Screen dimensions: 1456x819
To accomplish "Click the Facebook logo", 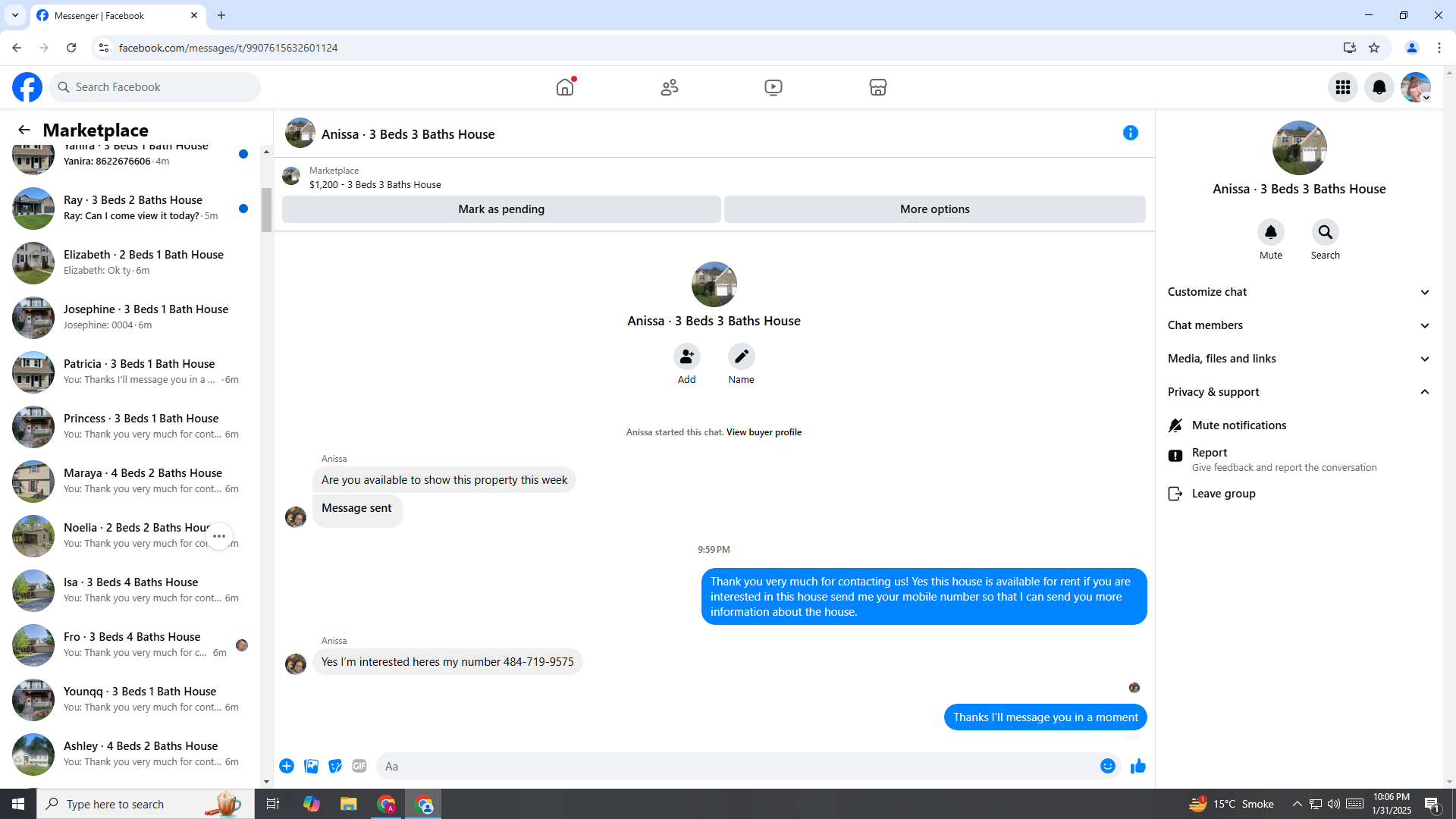I will coord(27,87).
